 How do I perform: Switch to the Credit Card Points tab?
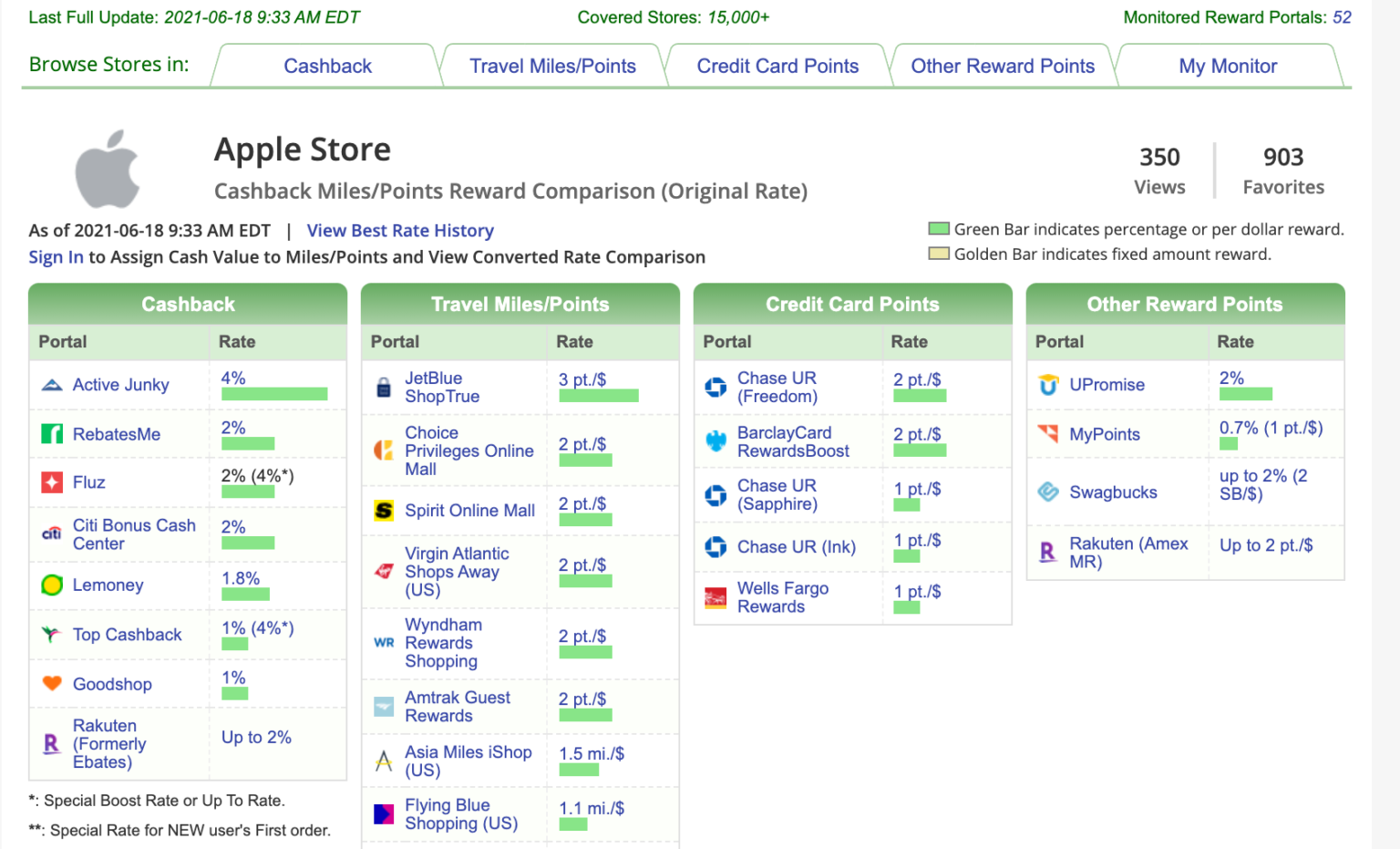777,66
